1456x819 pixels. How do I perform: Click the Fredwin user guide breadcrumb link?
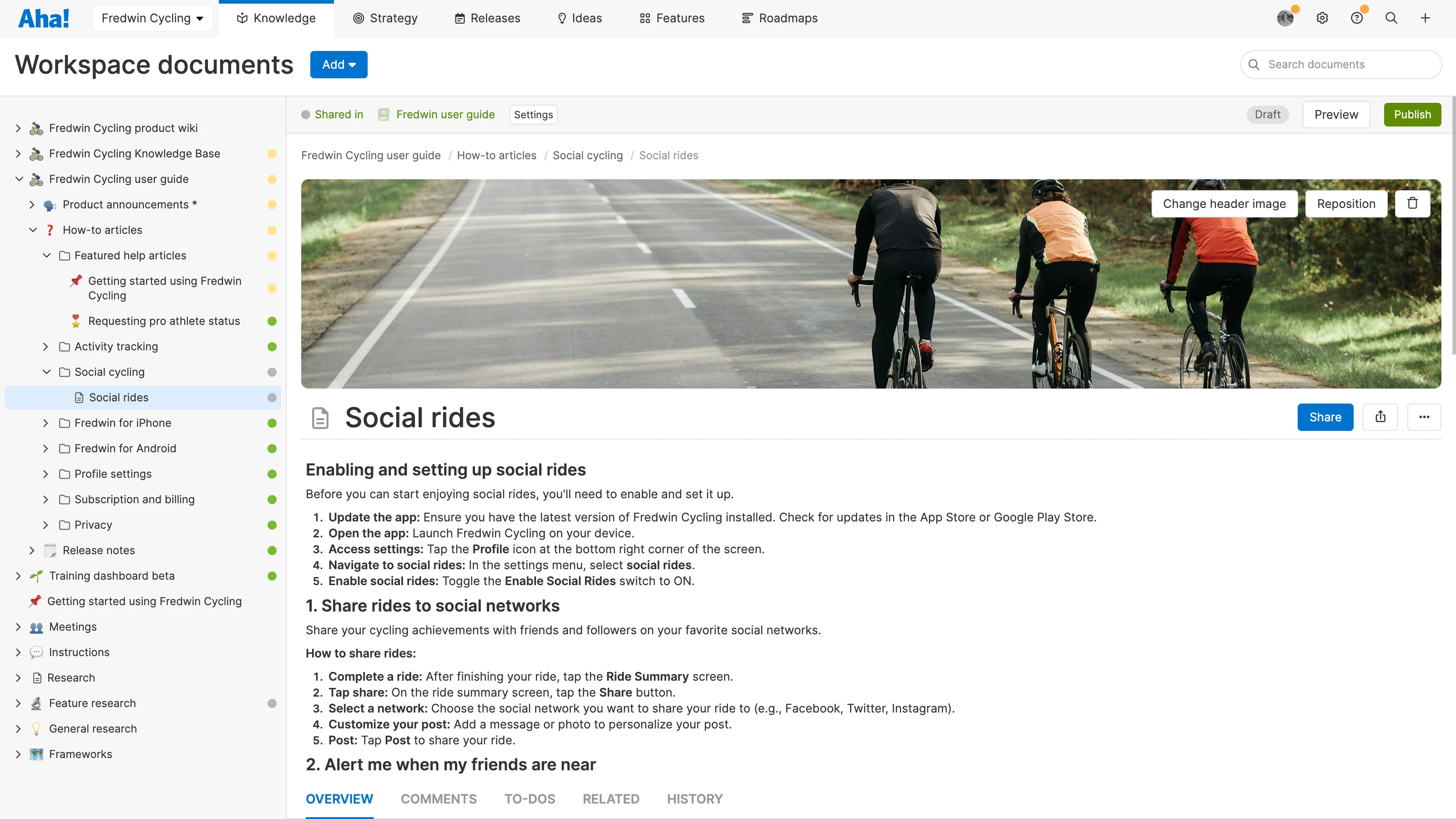(x=445, y=114)
